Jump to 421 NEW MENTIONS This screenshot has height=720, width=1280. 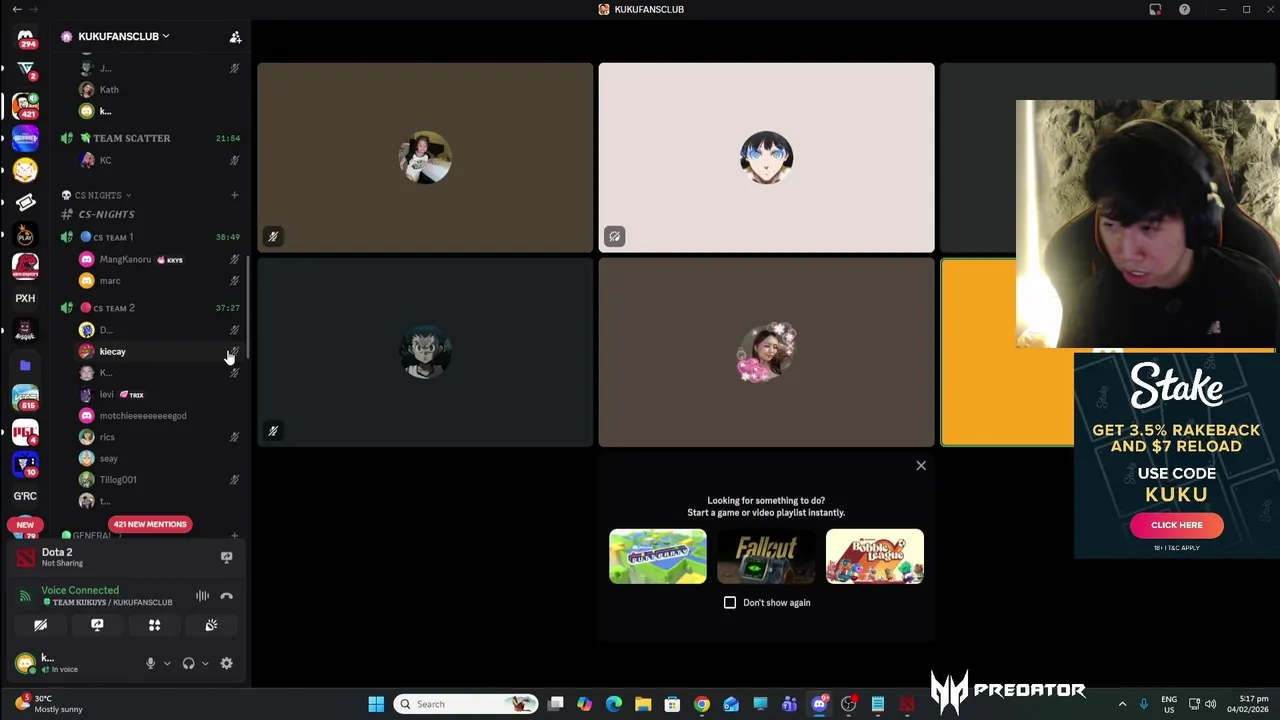[x=150, y=524]
